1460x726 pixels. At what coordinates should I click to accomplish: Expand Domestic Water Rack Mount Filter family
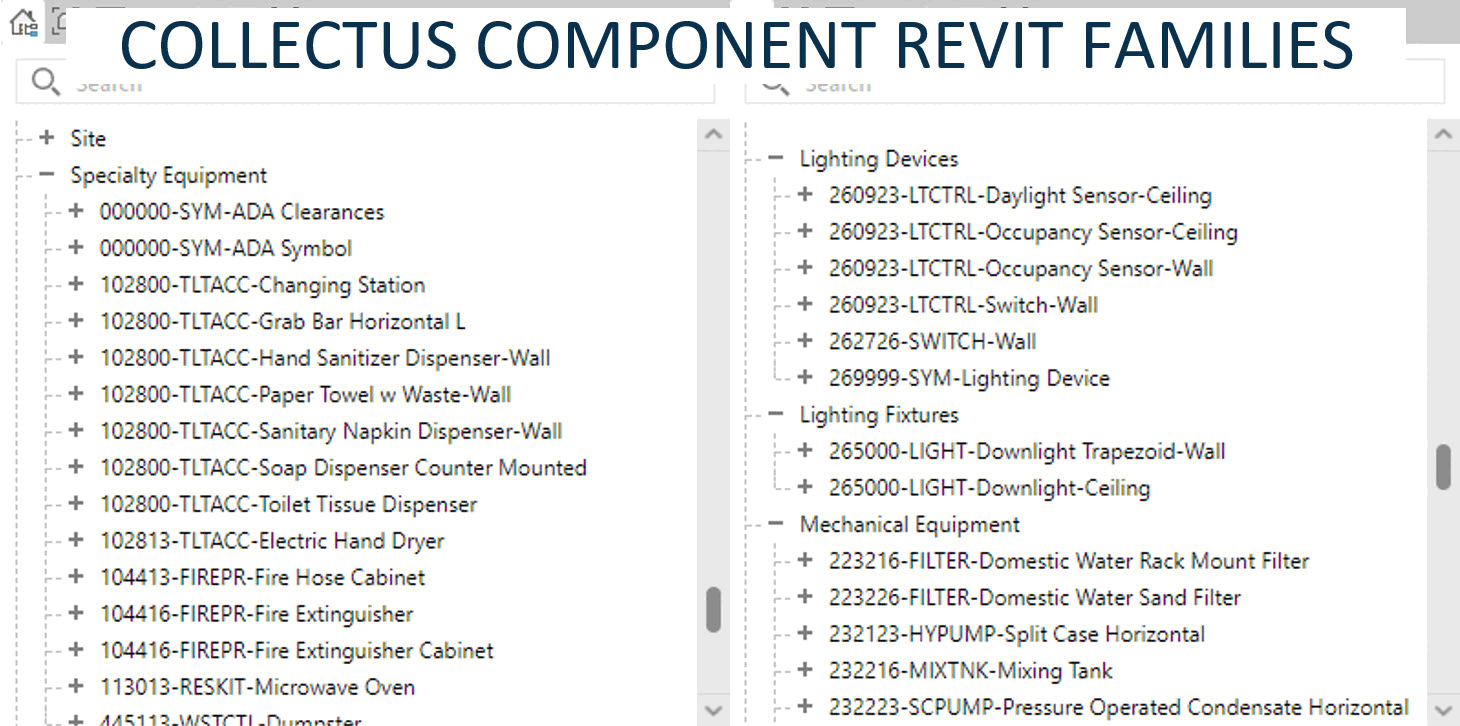click(805, 560)
